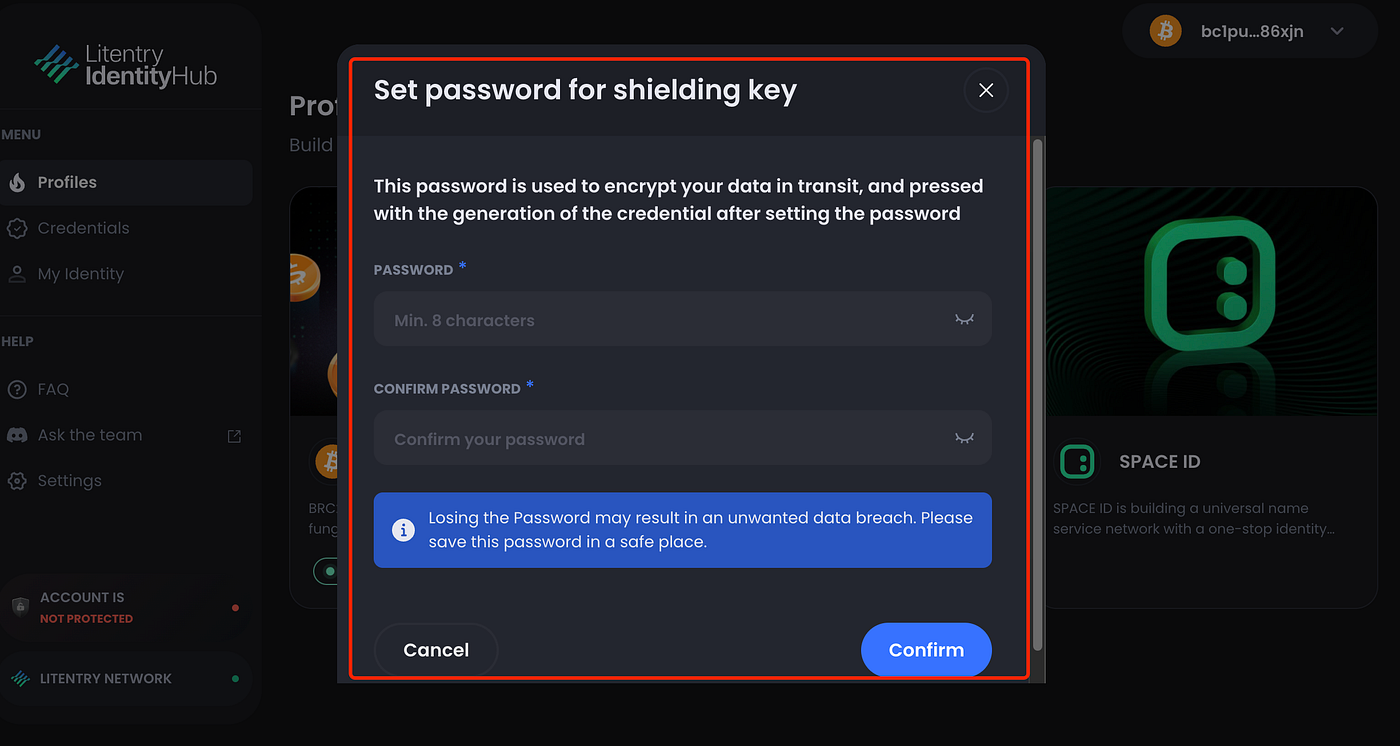Toggle confirm password visibility eye
The height and width of the screenshot is (746, 1400).
point(964,439)
